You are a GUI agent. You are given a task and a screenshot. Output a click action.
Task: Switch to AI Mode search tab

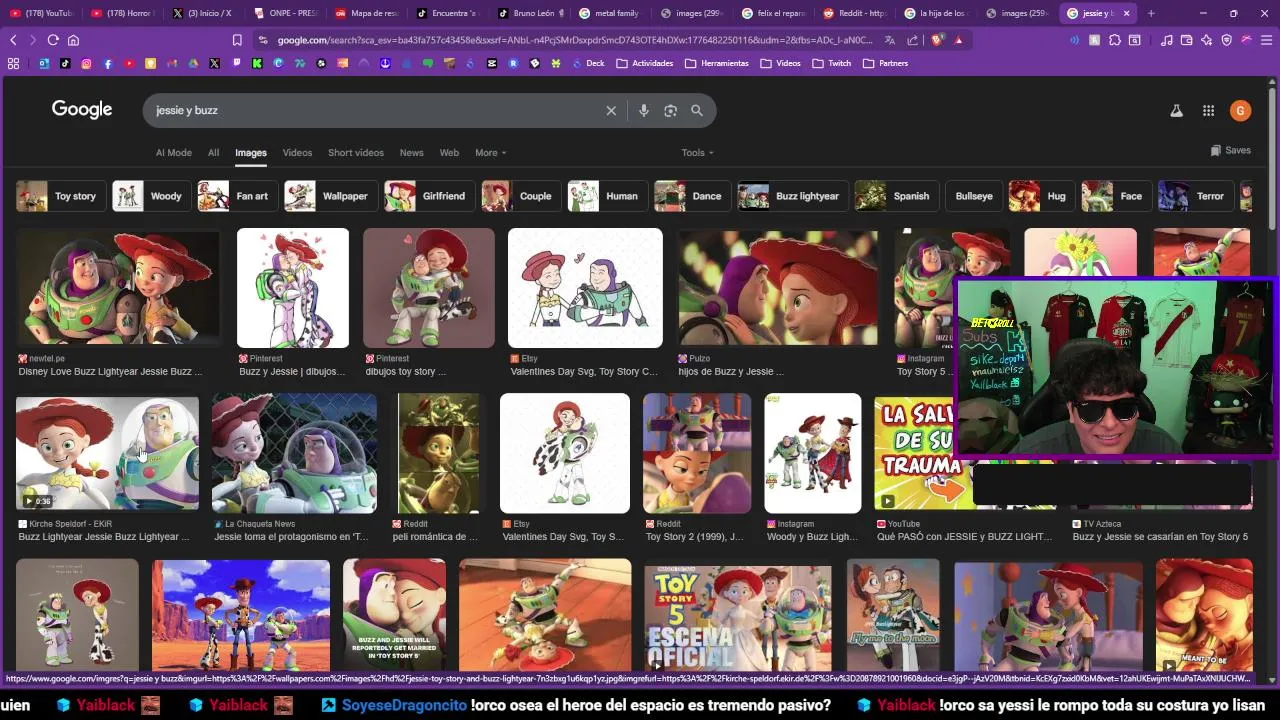click(x=174, y=153)
